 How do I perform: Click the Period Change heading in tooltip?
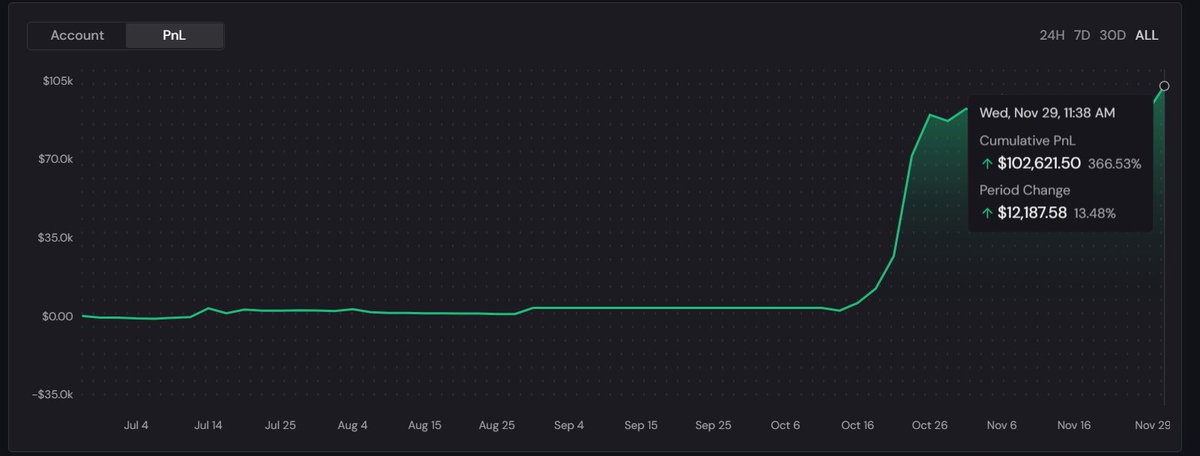(1025, 190)
